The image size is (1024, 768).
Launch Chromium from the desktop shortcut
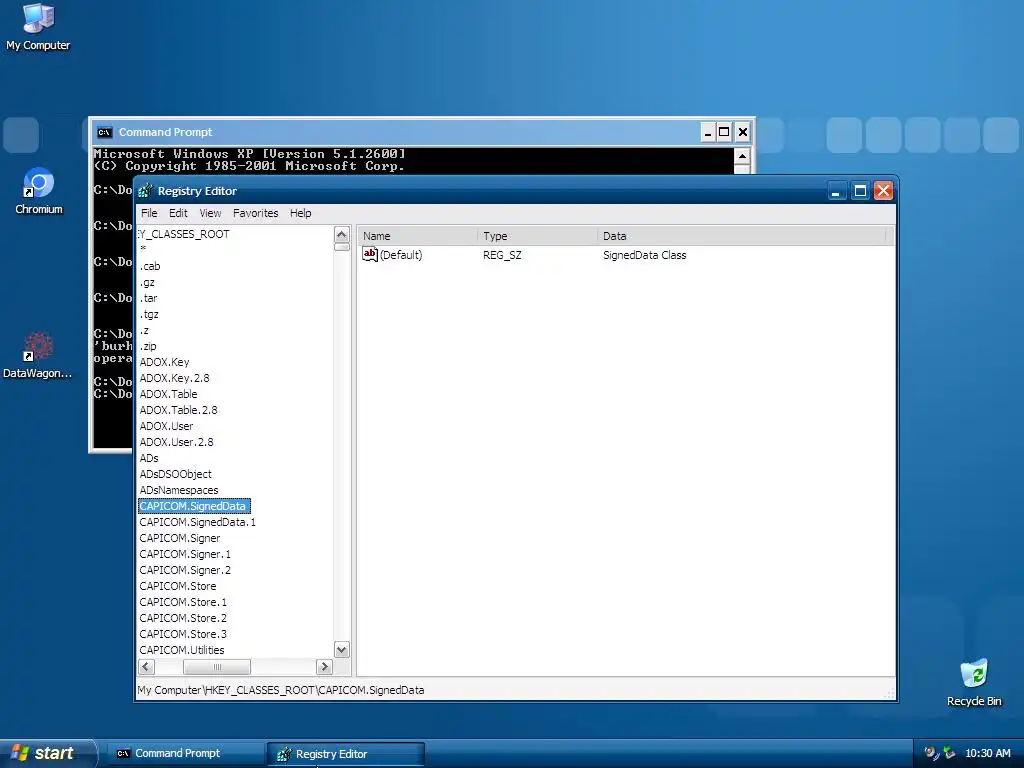39,191
